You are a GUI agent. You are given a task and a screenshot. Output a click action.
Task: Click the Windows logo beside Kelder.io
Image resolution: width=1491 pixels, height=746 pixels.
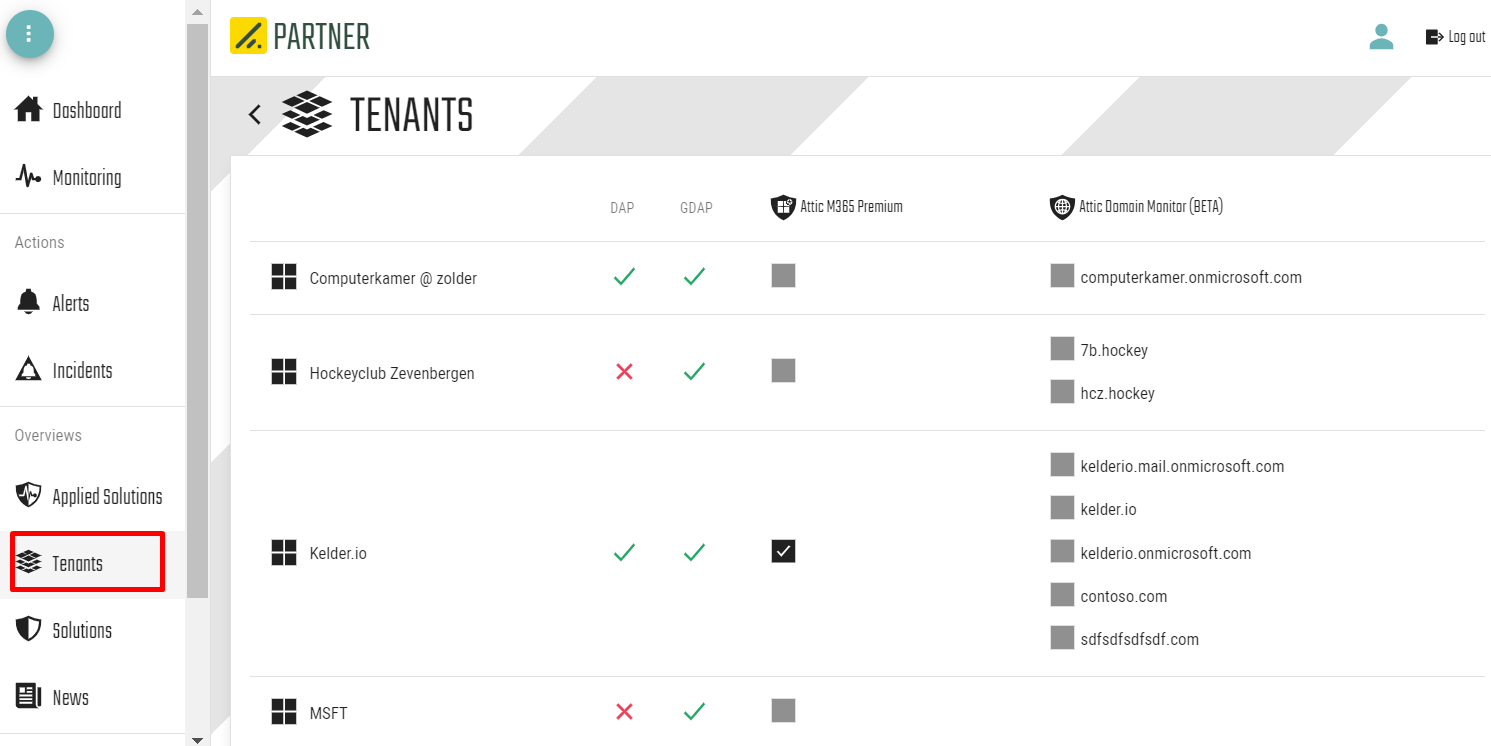(284, 552)
